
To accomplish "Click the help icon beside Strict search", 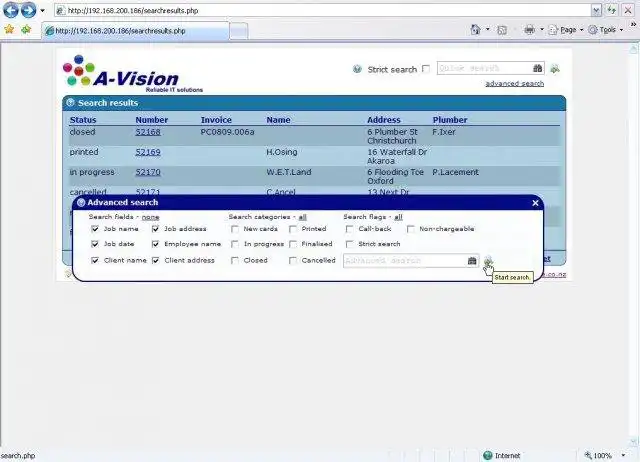I will pyautogui.click(x=357, y=69).
